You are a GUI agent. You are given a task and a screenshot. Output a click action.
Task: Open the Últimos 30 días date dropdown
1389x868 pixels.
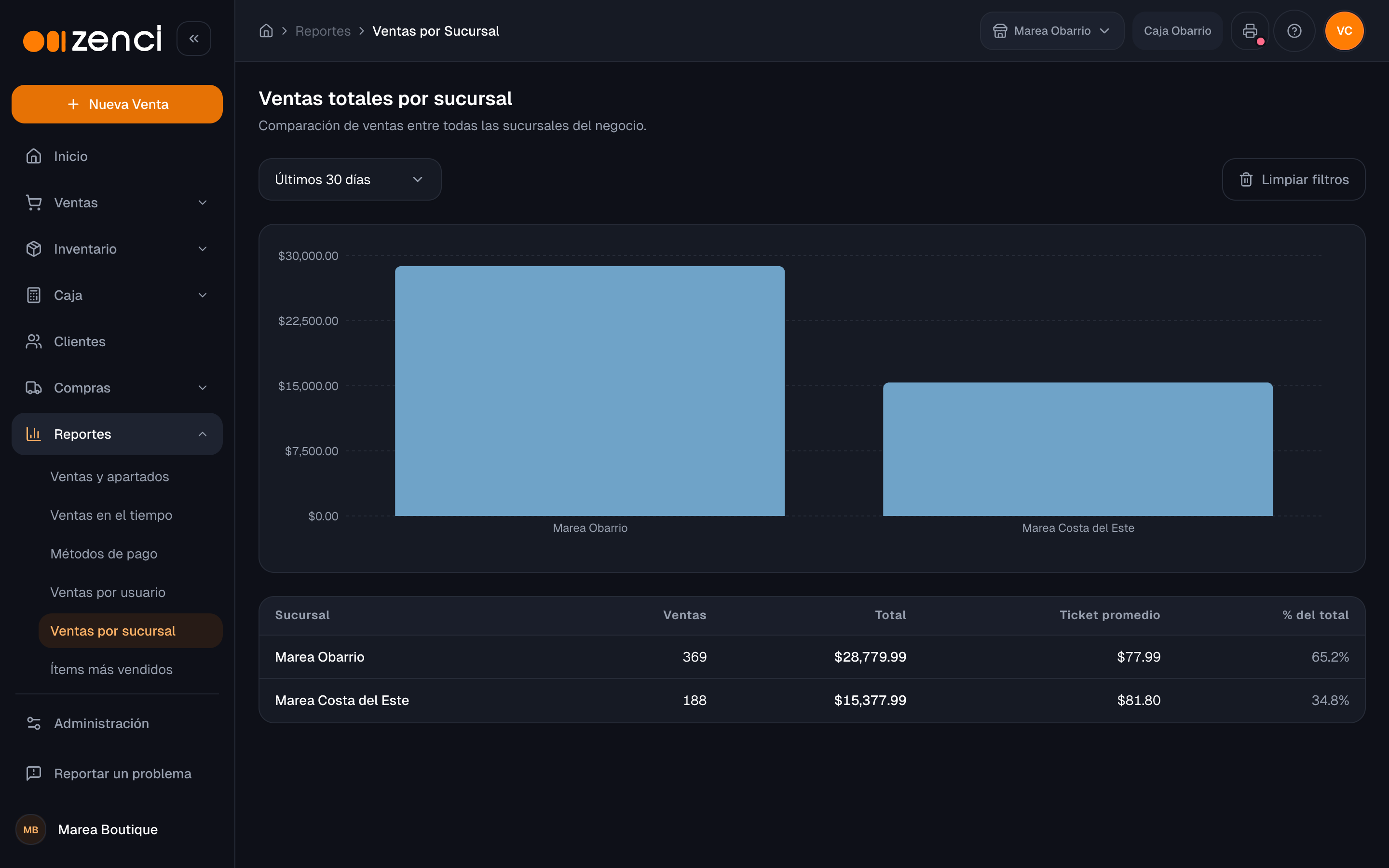pyautogui.click(x=350, y=179)
